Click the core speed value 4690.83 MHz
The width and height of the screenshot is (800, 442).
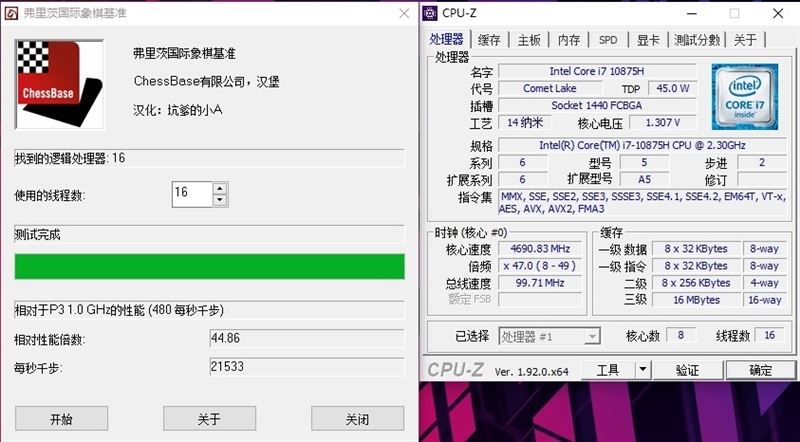click(540, 249)
